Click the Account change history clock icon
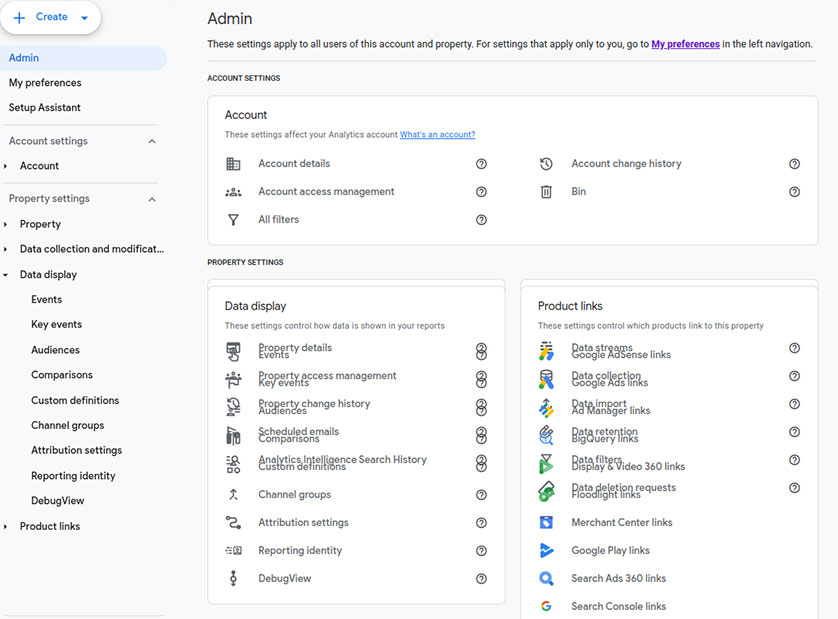 (546, 164)
